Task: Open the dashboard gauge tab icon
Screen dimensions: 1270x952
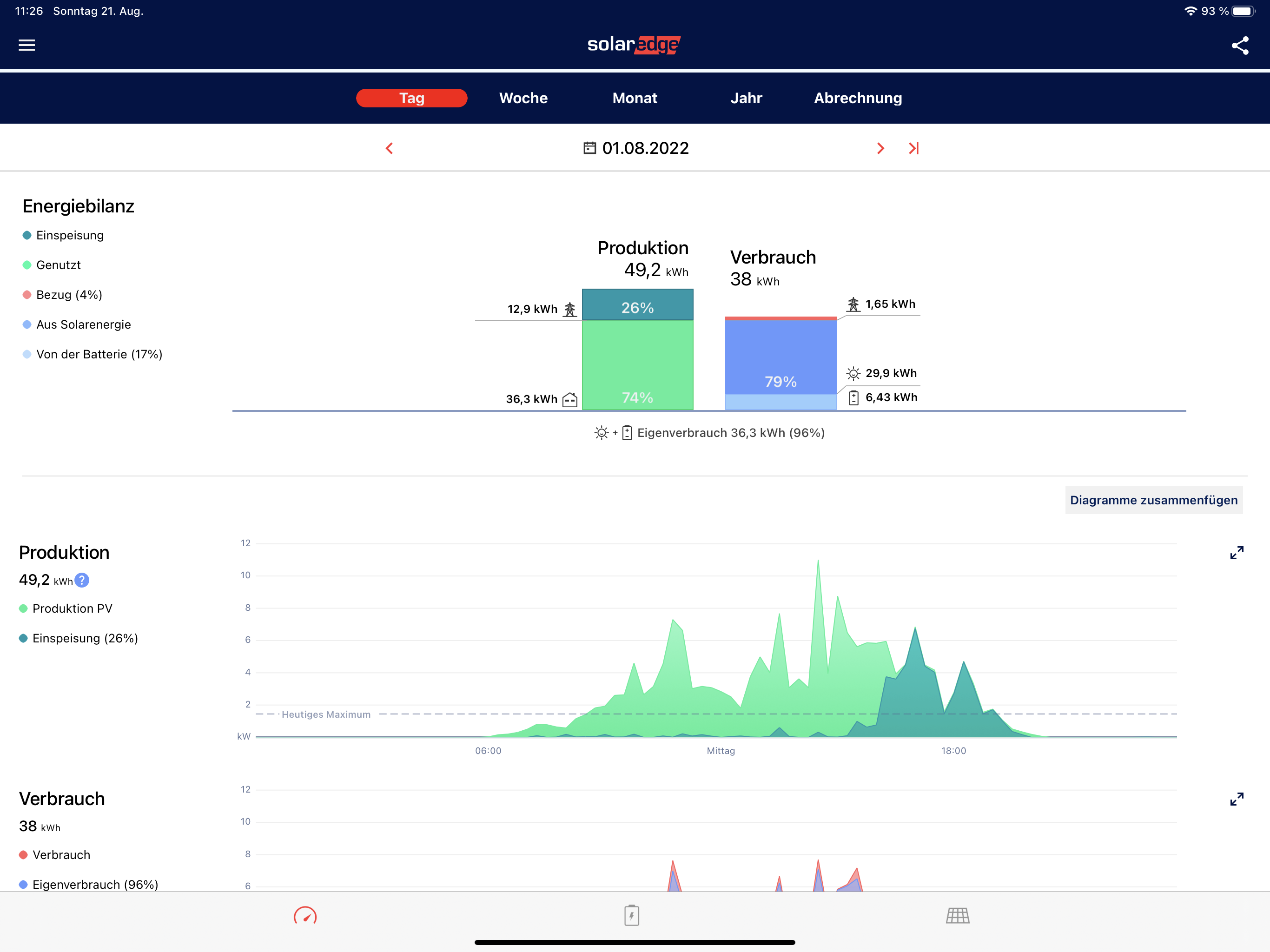Action: [x=305, y=915]
